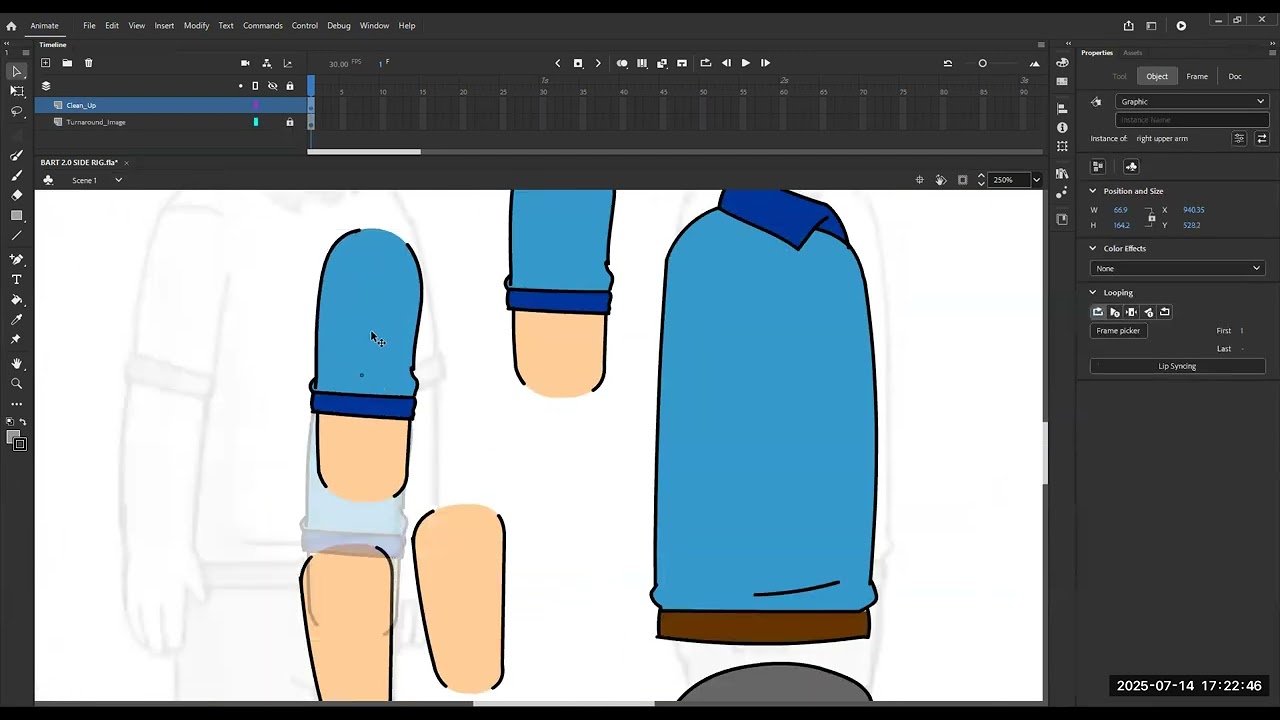The image size is (1280, 720).
Task: Click the New Folder icon in Timeline
Action: point(67,63)
